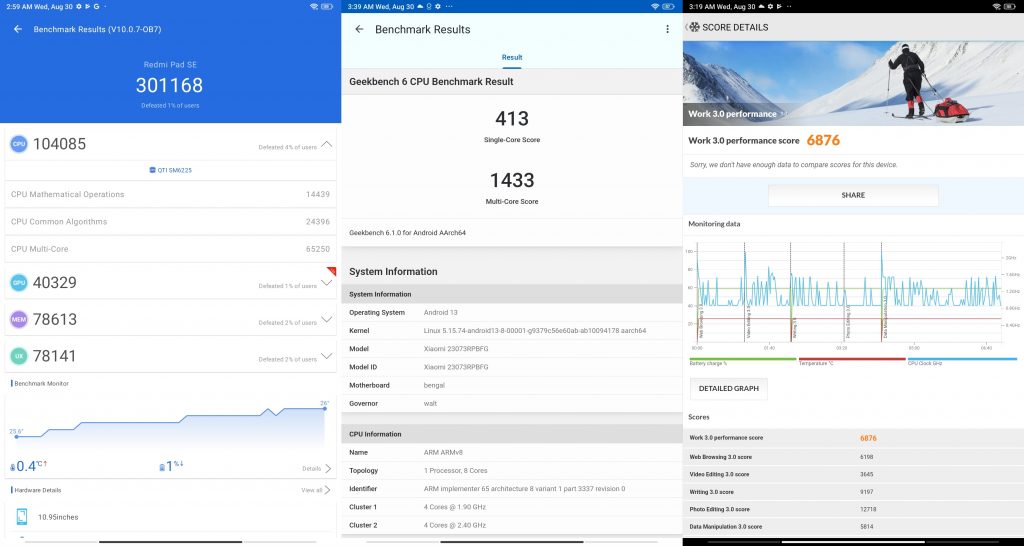Click the Writing 3.0 score row
Viewport: 1024px width, 546px height.
click(x=853, y=492)
